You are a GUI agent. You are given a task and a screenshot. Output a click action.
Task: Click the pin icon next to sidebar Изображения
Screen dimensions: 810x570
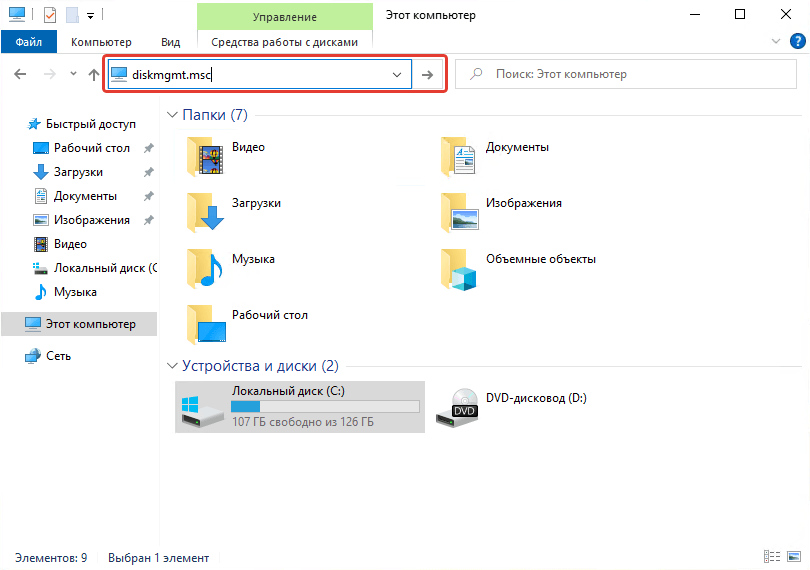tap(149, 220)
